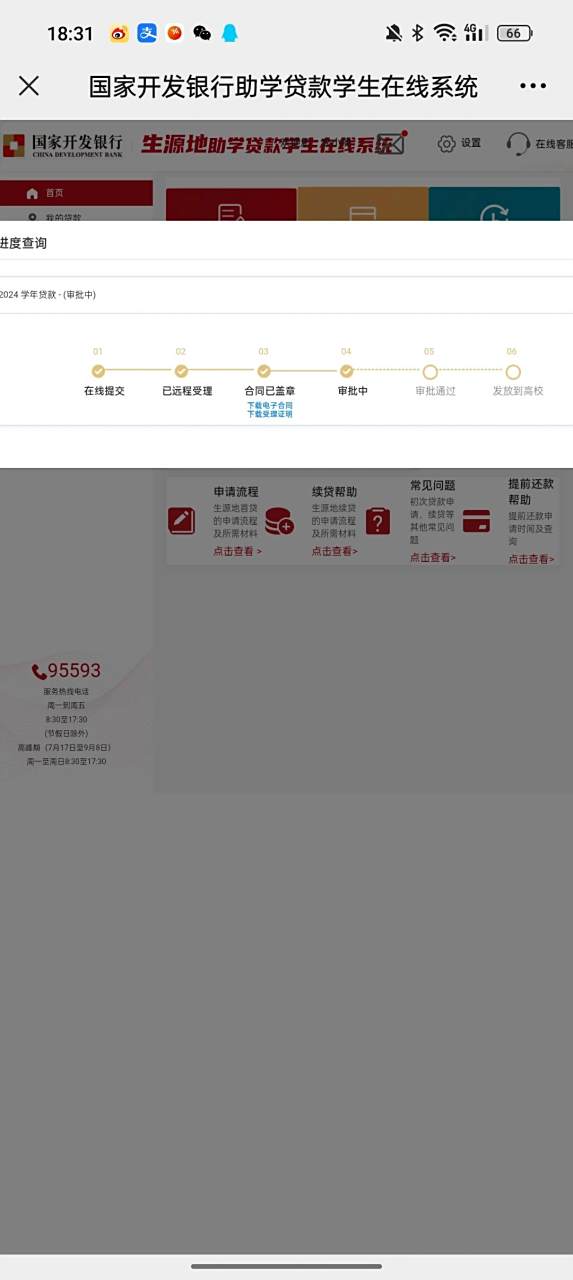This screenshot has width=573, height=1280.
Task: Click step 01 在线提交 checkmark
Action: [98, 371]
